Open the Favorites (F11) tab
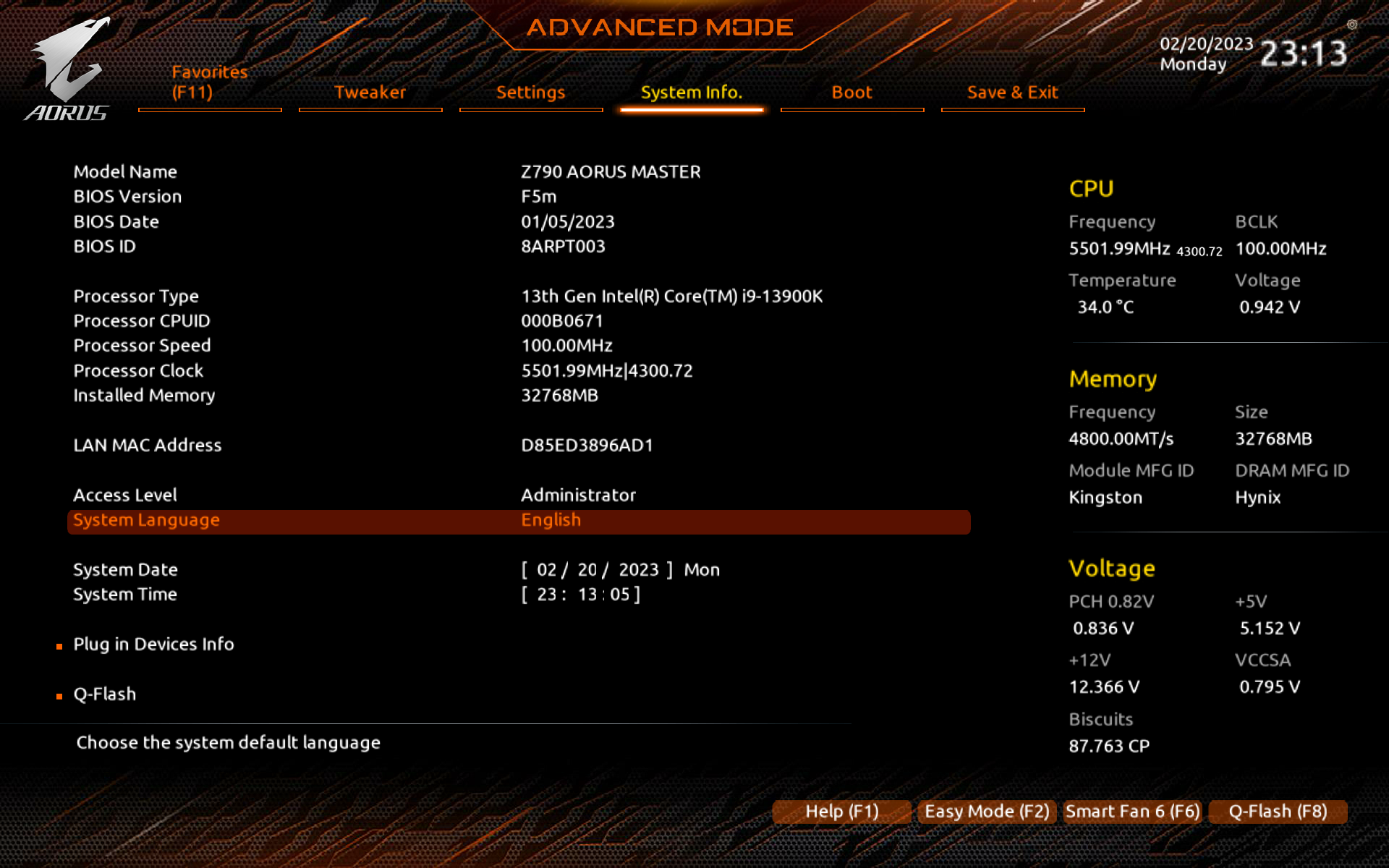This screenshot has height=868, width=1389. point(210,82)
